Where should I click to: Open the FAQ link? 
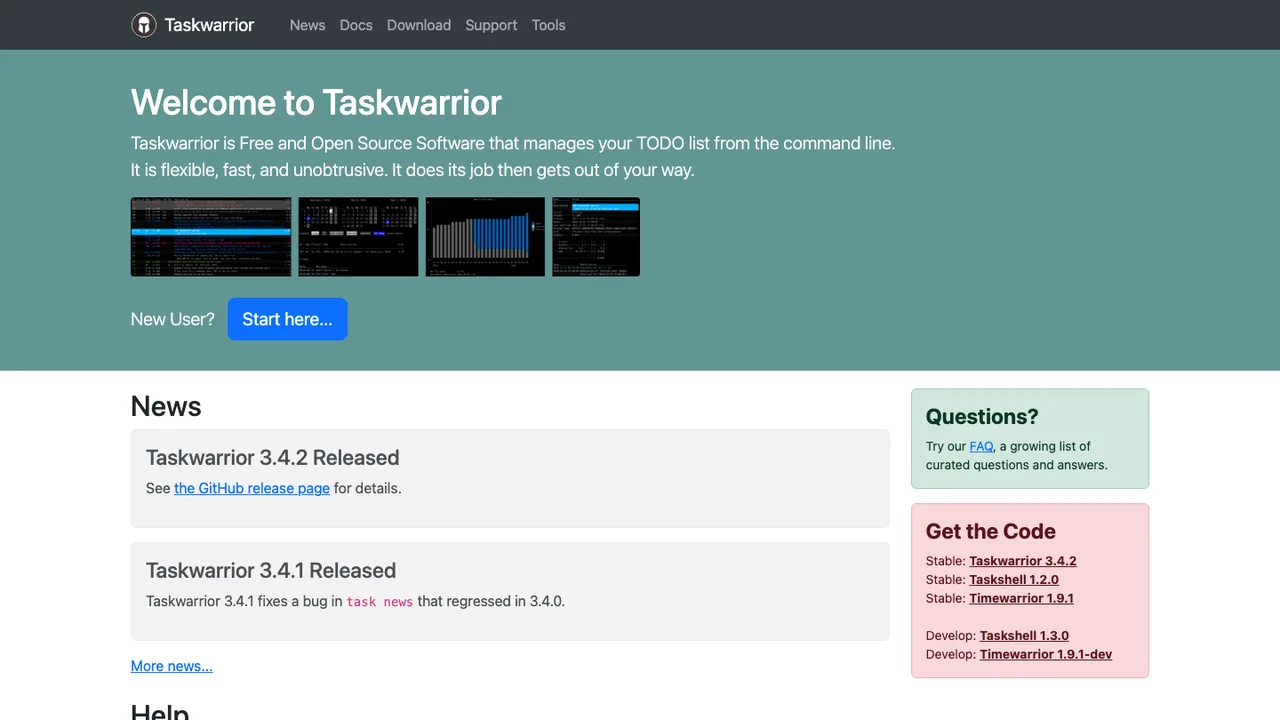tap(981, 446)
